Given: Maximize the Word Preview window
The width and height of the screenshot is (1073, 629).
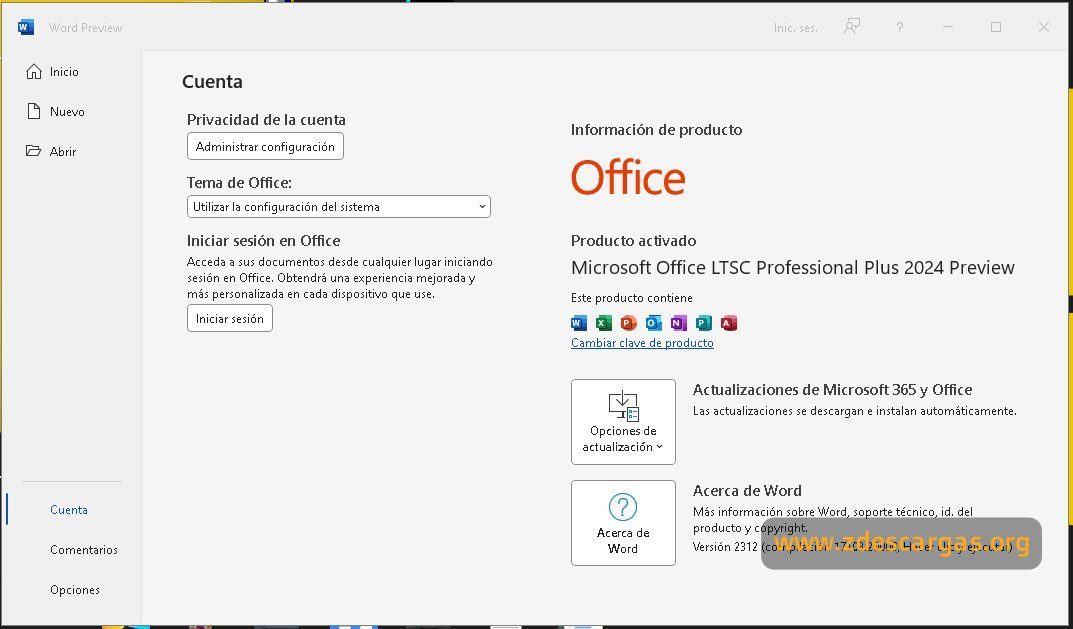Looking at the screenshot, I should 996,27.
